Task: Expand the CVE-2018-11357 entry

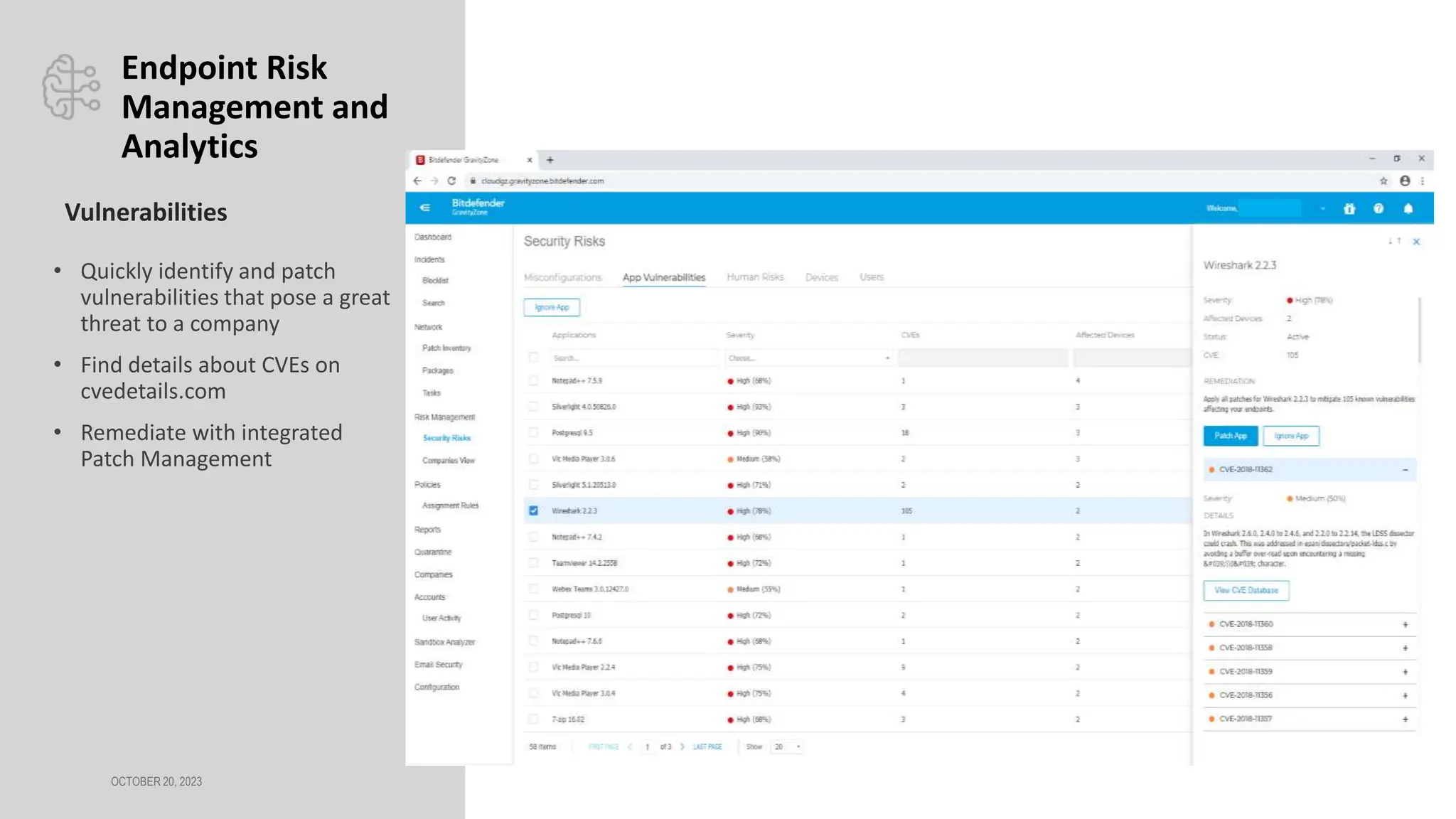Action: (1405, 719)
